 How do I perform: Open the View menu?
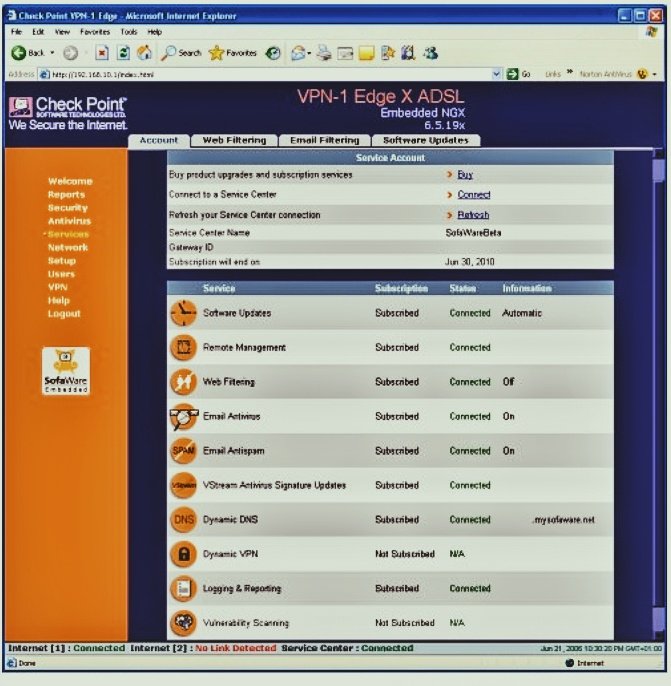tap(62, 32)
